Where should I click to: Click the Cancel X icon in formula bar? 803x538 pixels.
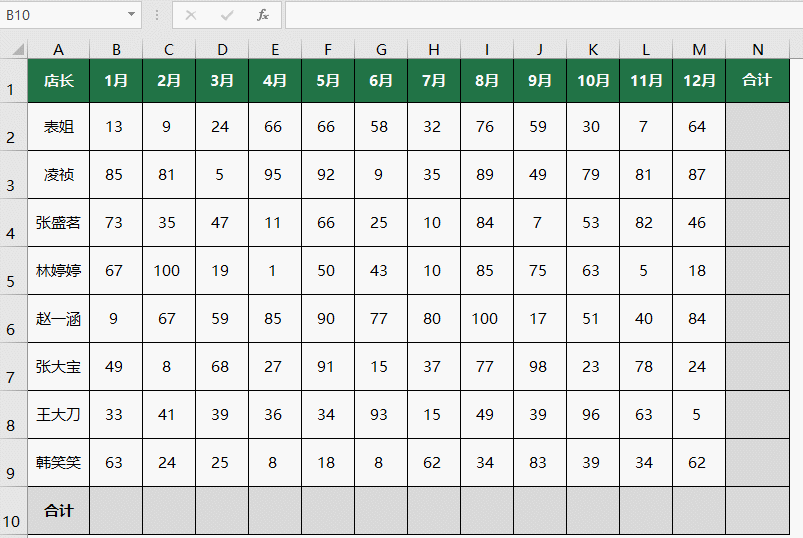pyautogui.click(x=191, y=15)
